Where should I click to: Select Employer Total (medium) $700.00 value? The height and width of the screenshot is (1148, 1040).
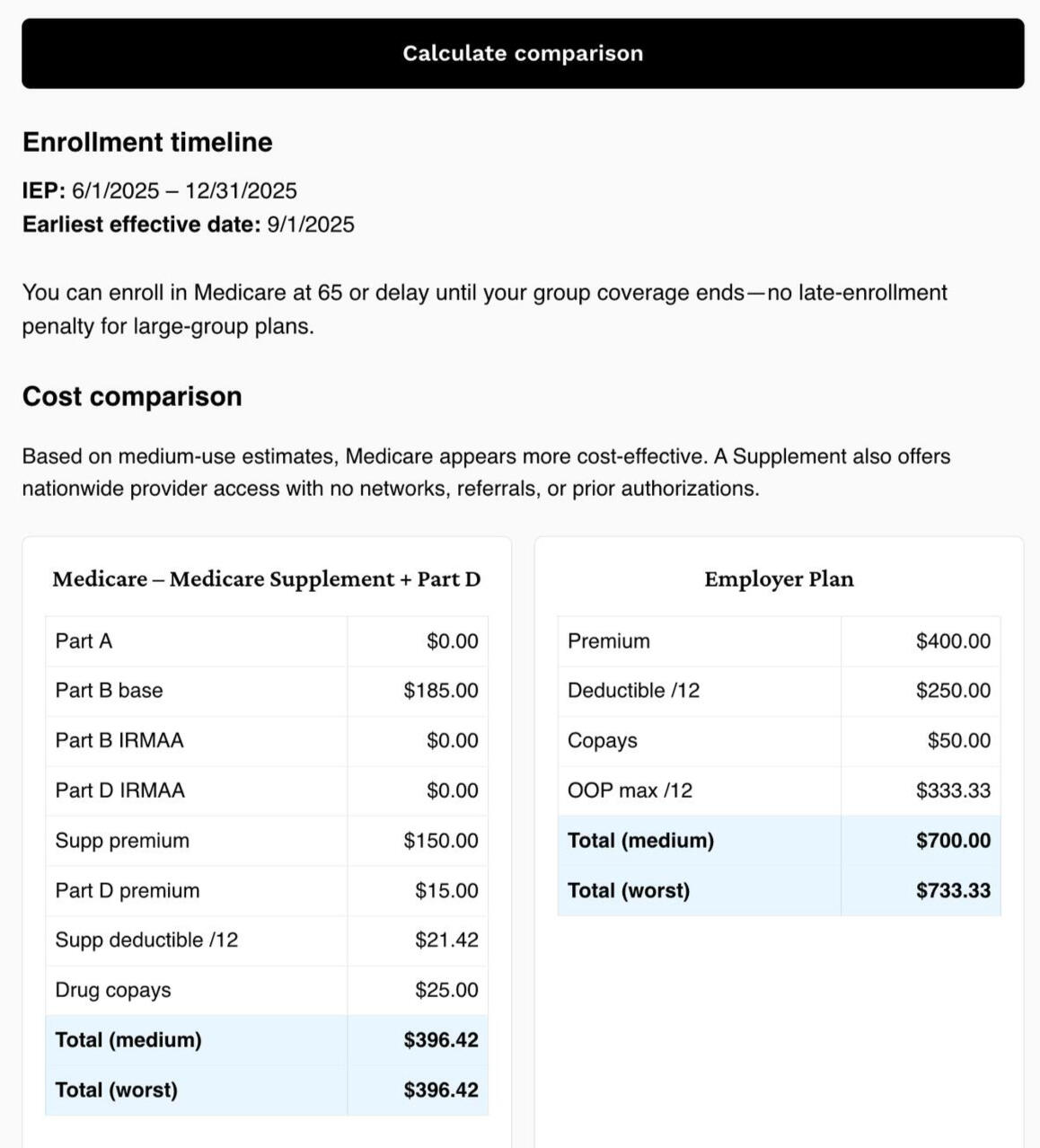coord(953,841)
